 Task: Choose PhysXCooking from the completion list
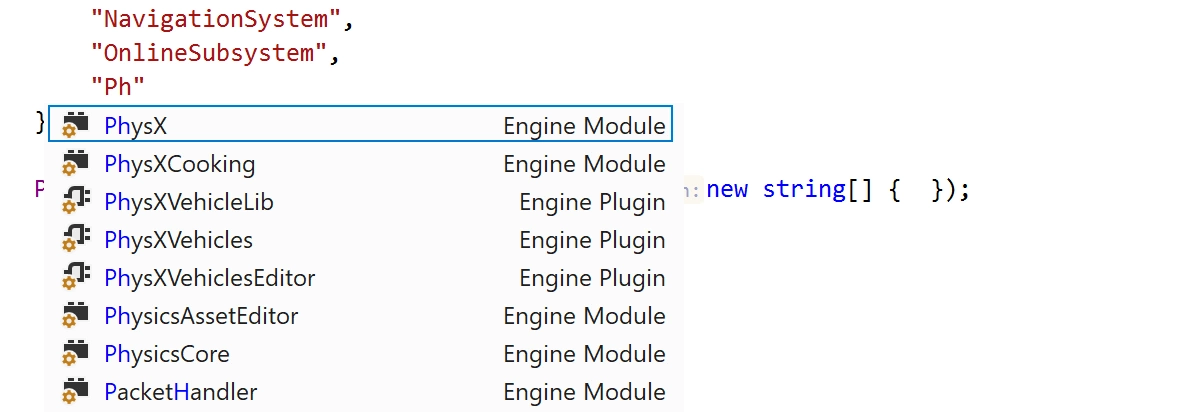pyautogui.click(x=359, y=163)
